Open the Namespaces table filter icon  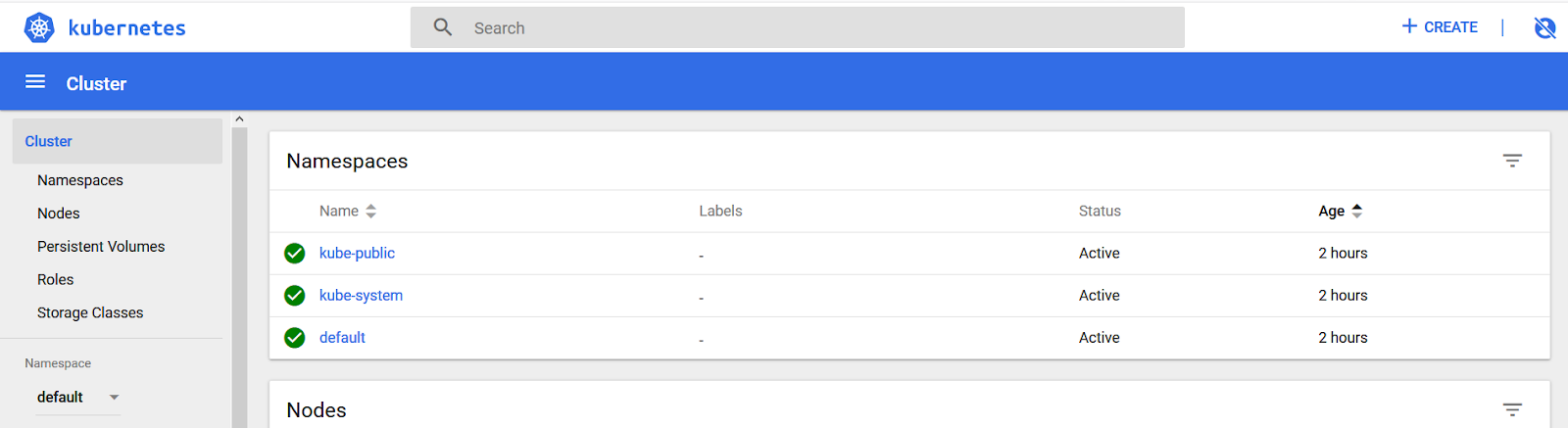pos(1512,161)
